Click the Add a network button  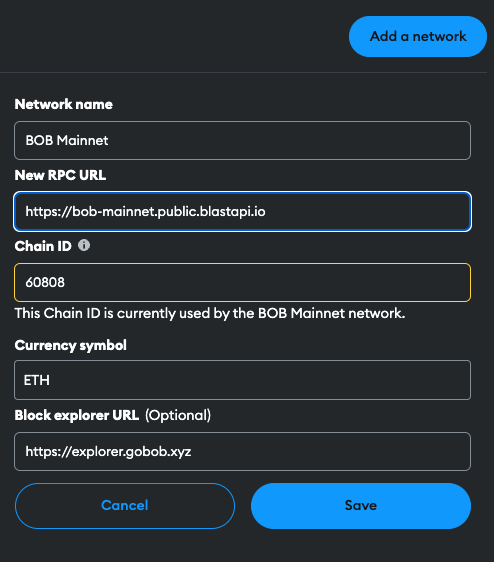[418, 36]
